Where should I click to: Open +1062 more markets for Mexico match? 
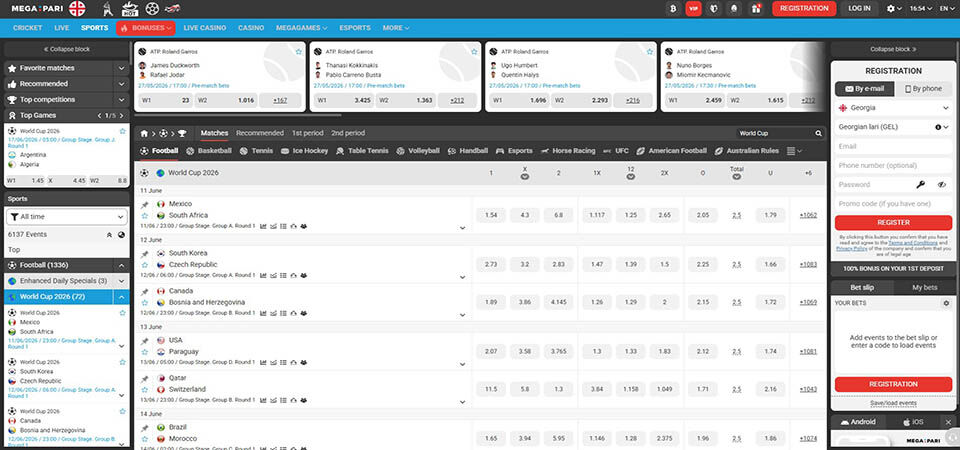tap(808, 216)
